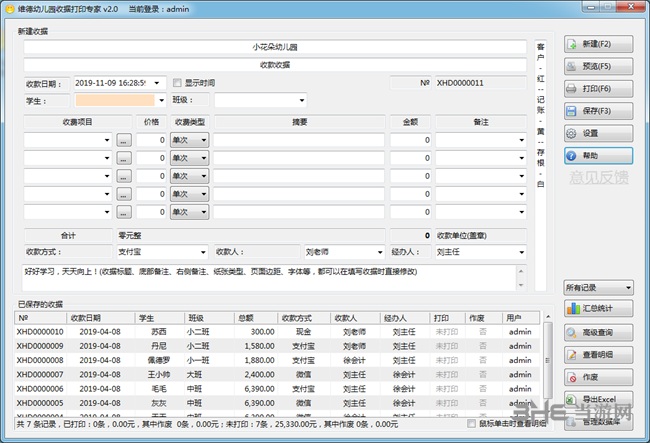
Task: Click the 打印(F6) printer icon
Action: [x=572, y=89]
